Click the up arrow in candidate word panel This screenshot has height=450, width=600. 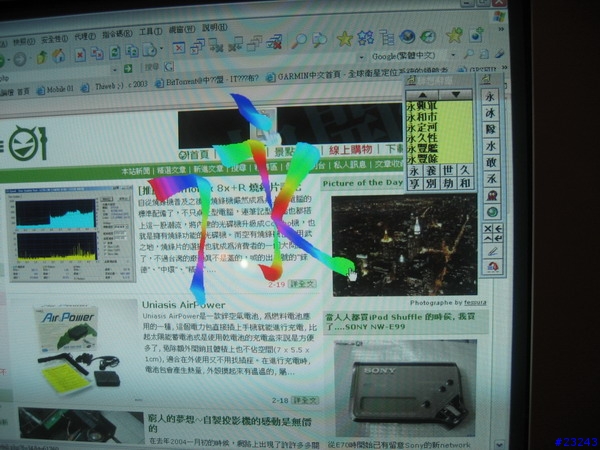[422, 95]
